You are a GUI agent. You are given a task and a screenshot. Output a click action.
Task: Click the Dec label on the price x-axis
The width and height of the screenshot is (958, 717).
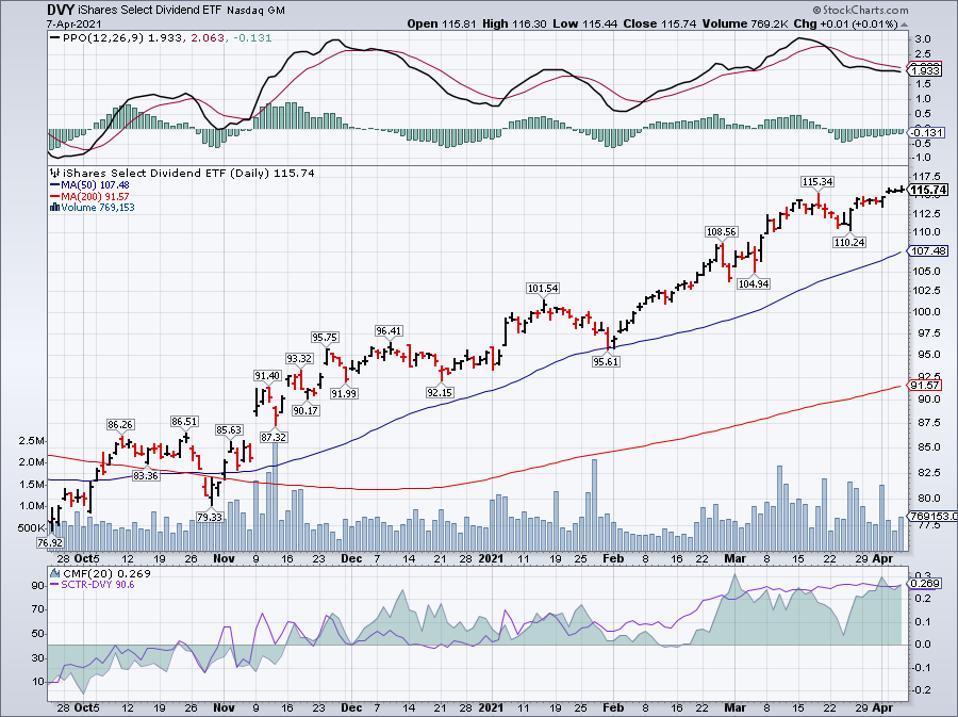[351, 559]
